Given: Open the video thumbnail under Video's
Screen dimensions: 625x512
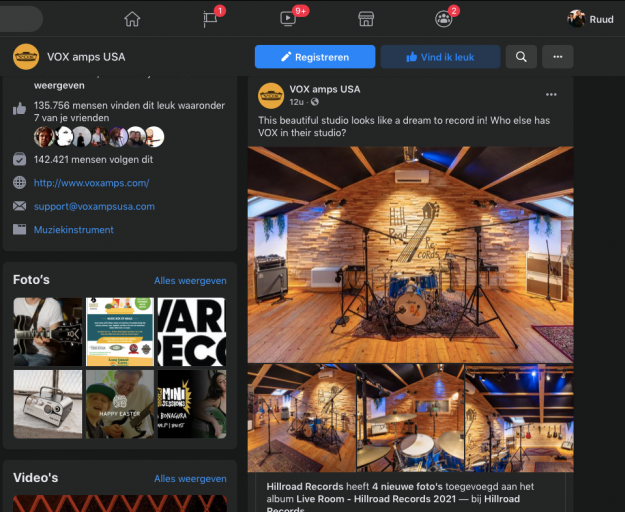Looking at the screenshot, I should (x=120, y=503).
